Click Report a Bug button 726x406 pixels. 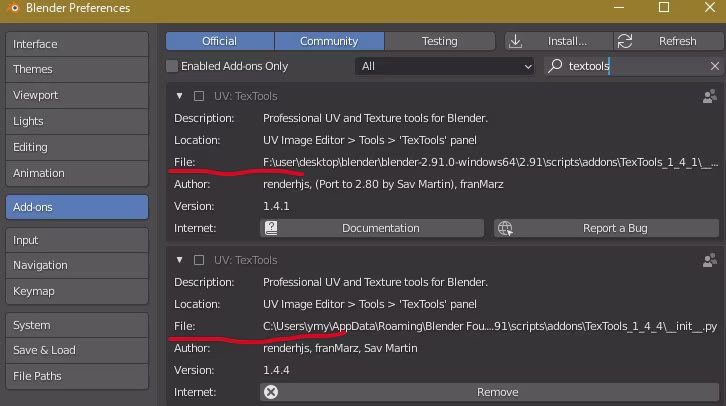(x=607, y=228)
